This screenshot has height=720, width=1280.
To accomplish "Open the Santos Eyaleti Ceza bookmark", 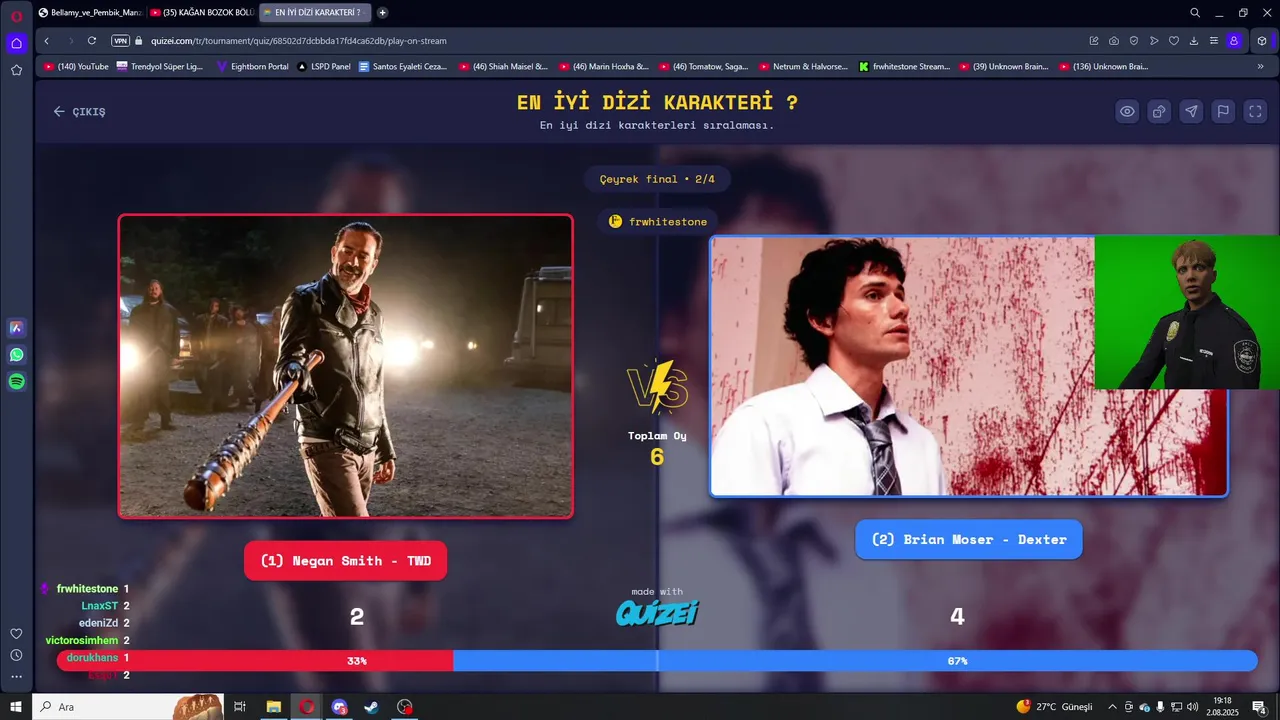I will pyautogui.click(x=403, y=67).
